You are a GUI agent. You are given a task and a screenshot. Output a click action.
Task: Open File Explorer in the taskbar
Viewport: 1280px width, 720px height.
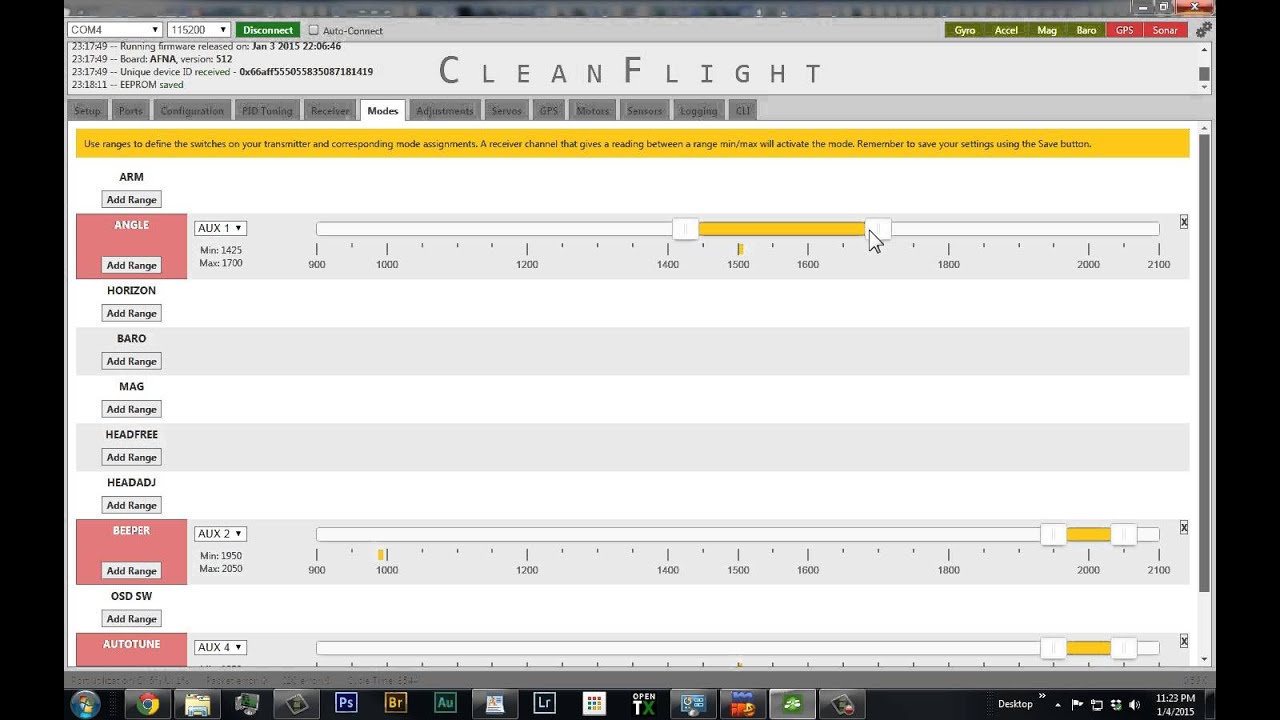[x=198, y=704]
